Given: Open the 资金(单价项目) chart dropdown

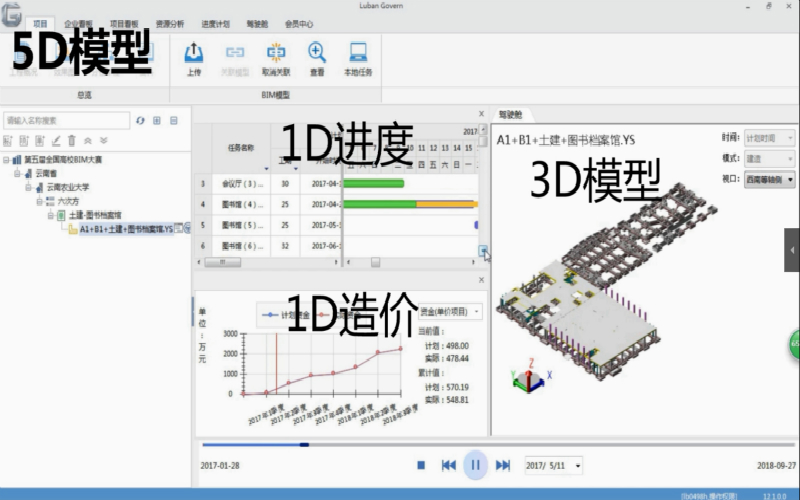Looking at the screenshot, I should (450, 311).
